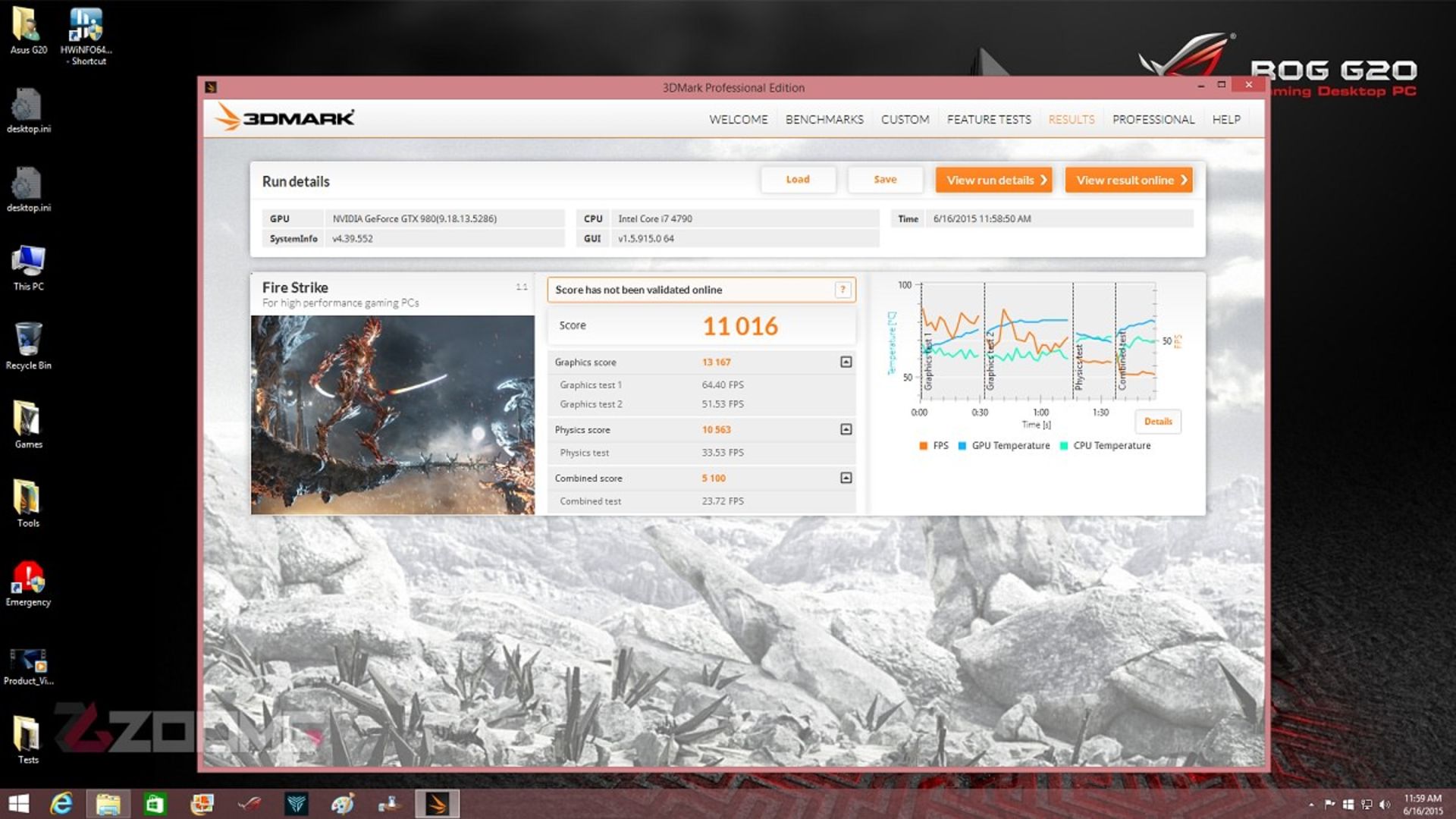Click the Details button on graph

(1158, 421)
